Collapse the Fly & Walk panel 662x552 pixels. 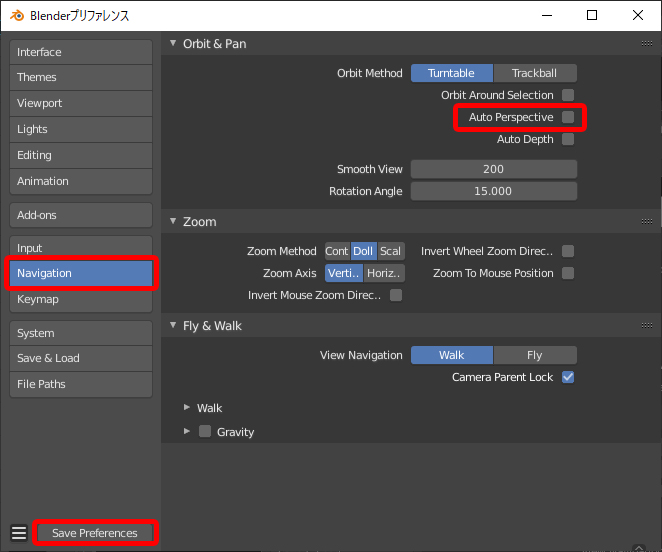[x=173, y=325]
